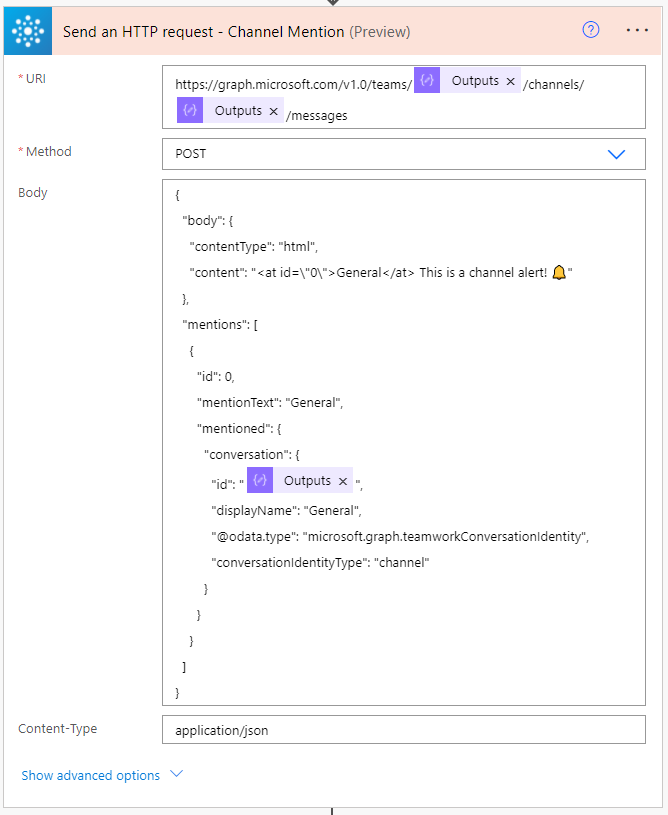Click the '/messages' text in the URI field
This screenshot has height=815, width=668.
(x=317, y=116)
